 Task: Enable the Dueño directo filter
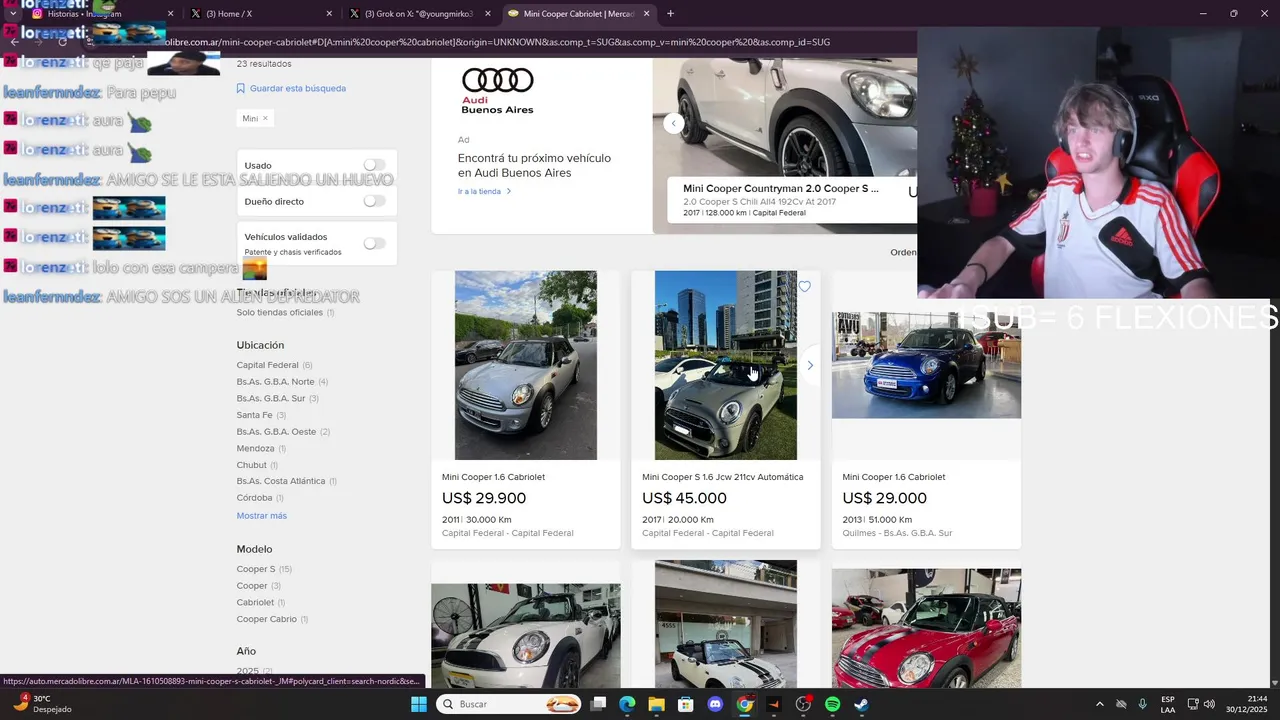pyautogui.click(x=374, y=201)
